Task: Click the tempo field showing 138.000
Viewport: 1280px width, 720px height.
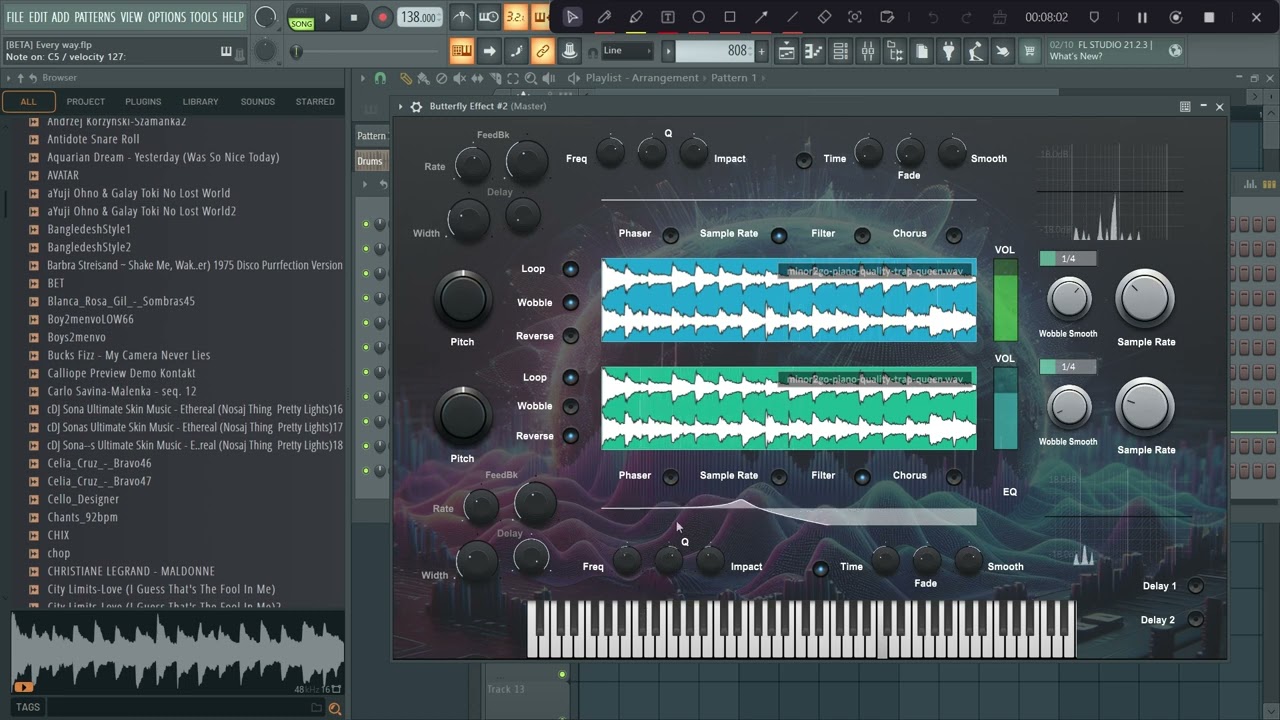Action: [x=420, y=17]
